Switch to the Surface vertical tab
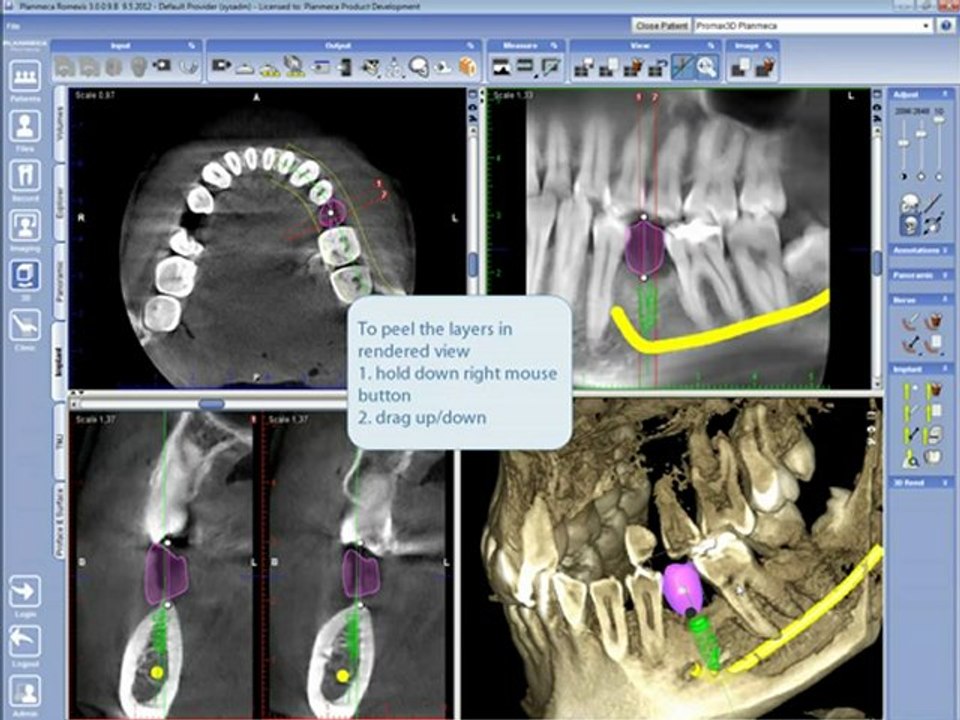960x720 pixels. point(60,521)
